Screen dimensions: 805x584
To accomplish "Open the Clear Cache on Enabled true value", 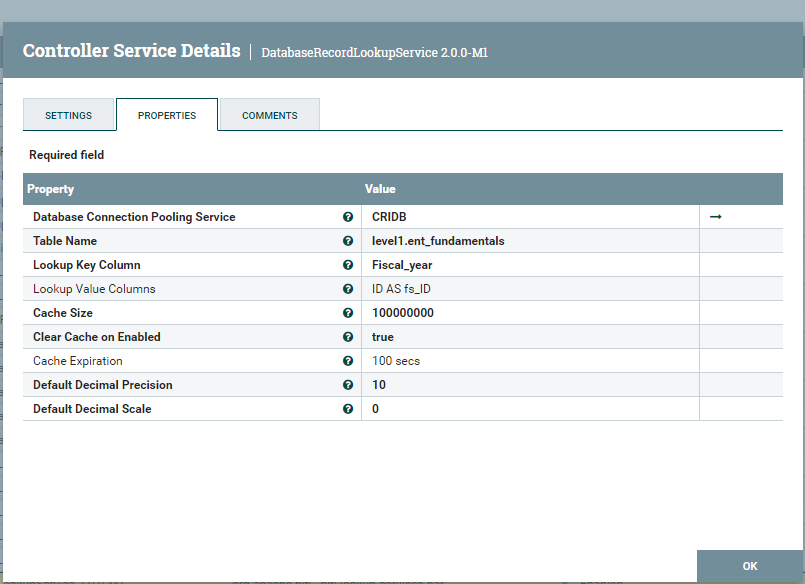I will click(x=530, y=337).
